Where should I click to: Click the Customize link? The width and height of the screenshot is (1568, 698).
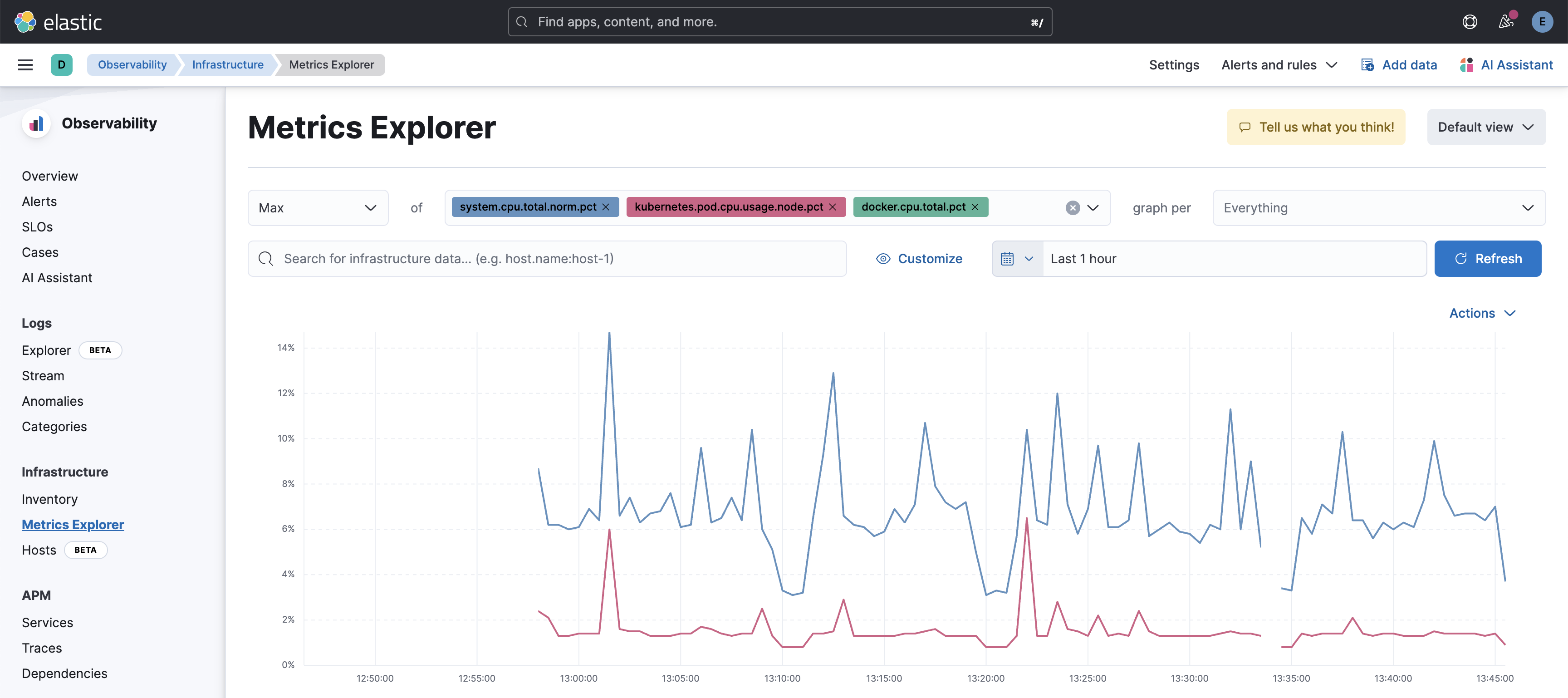(919, 259)
